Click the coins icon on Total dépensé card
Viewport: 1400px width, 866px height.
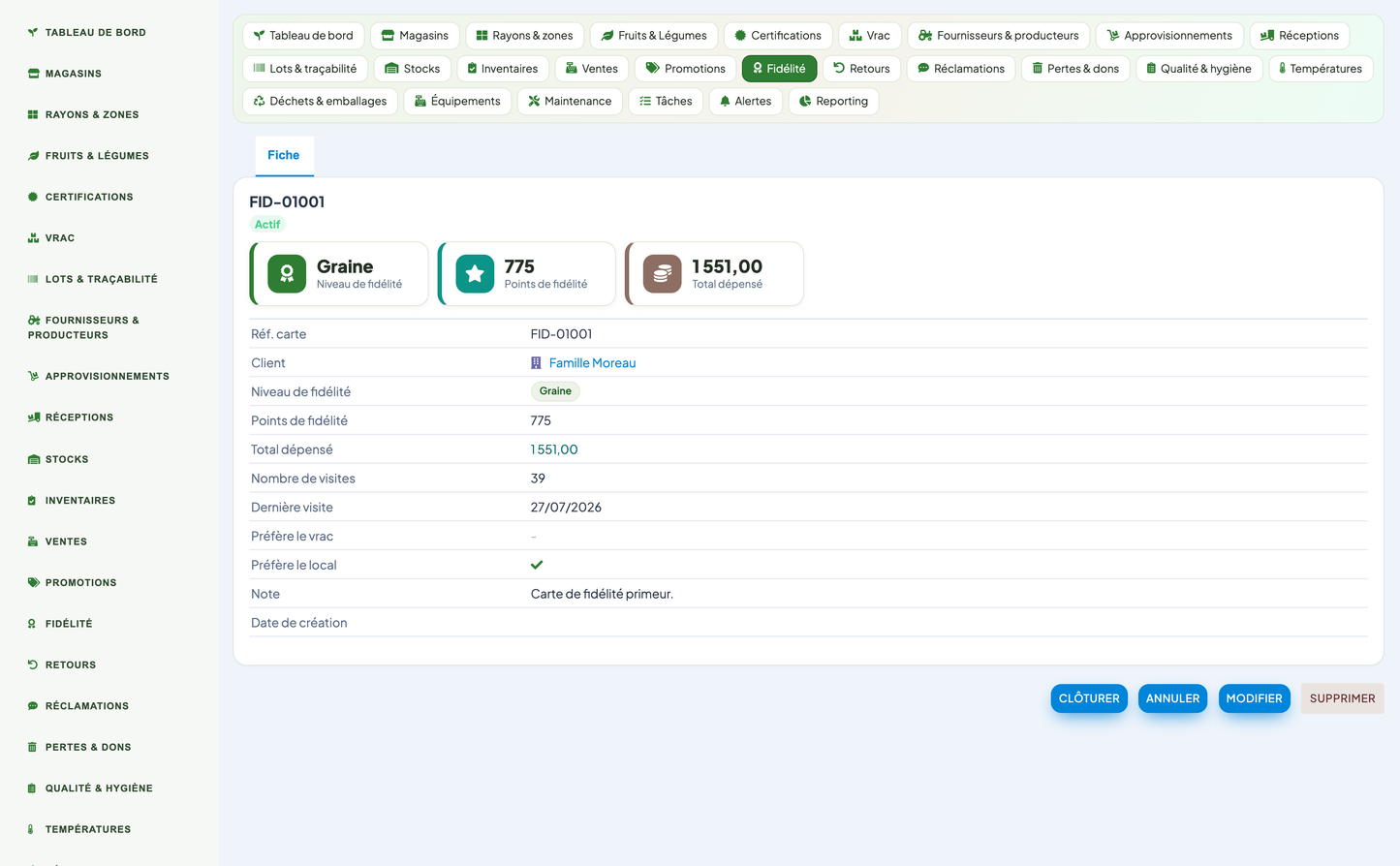(x=663, y=274)
